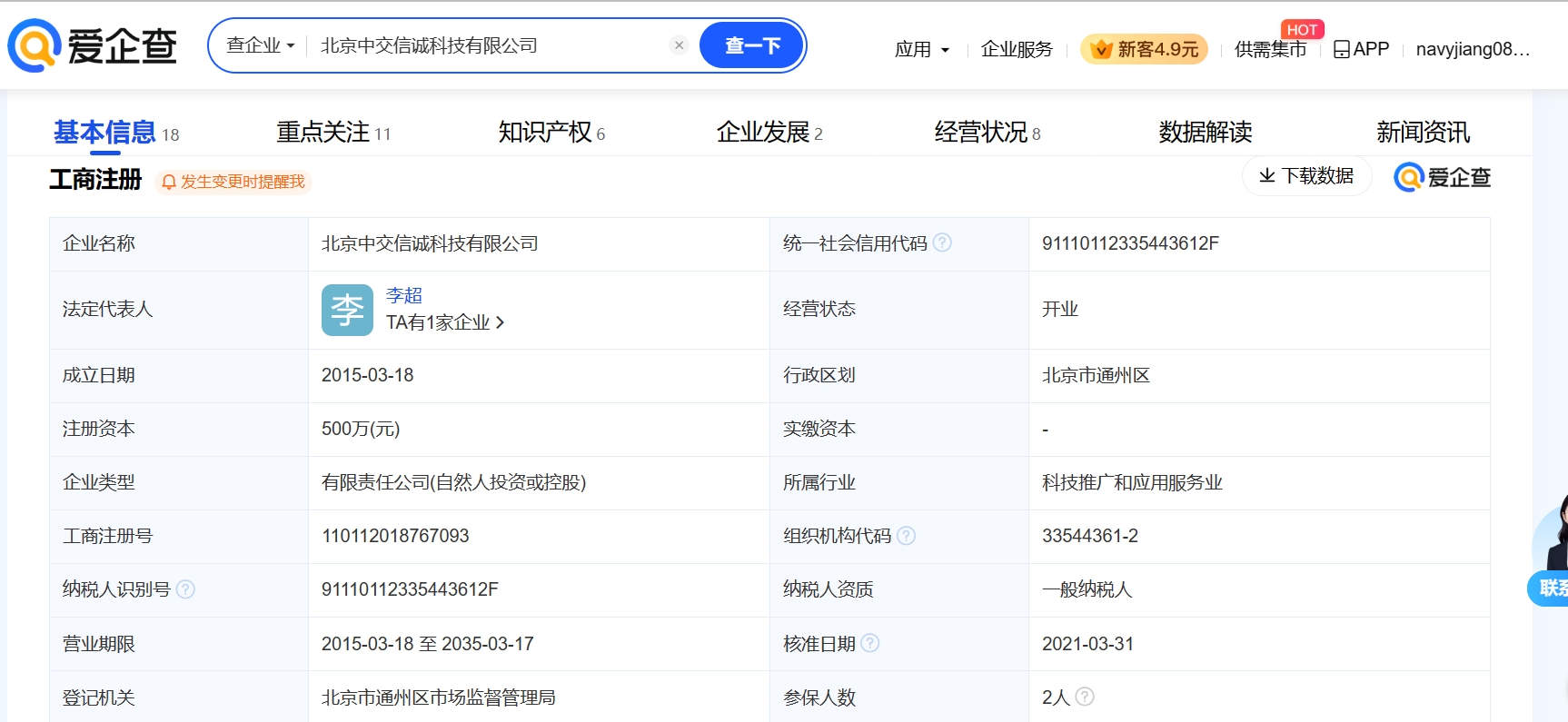Screen dimensions: 1568x722
Task: Click the help icon beside 组织机构代码
Action: pyautogui.click(x=906, y=536)
